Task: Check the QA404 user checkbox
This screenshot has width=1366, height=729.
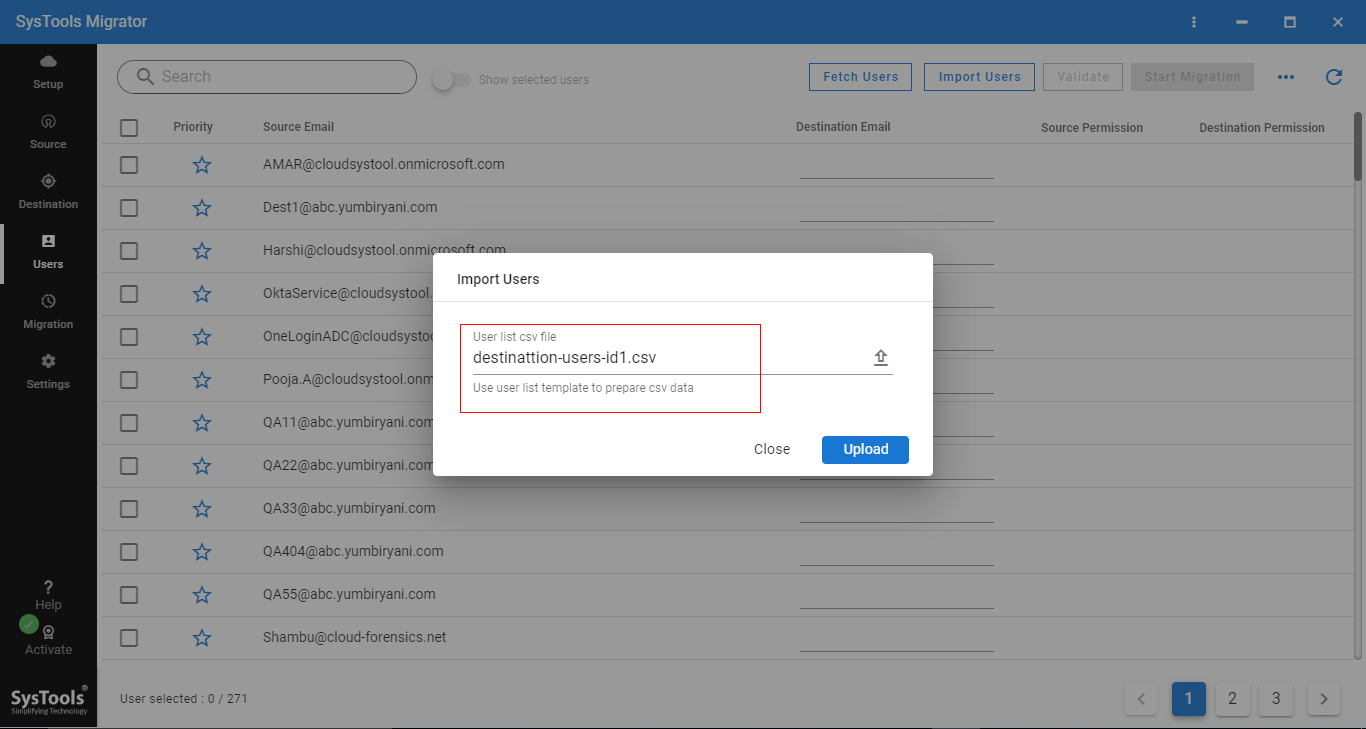Action: 129,552
